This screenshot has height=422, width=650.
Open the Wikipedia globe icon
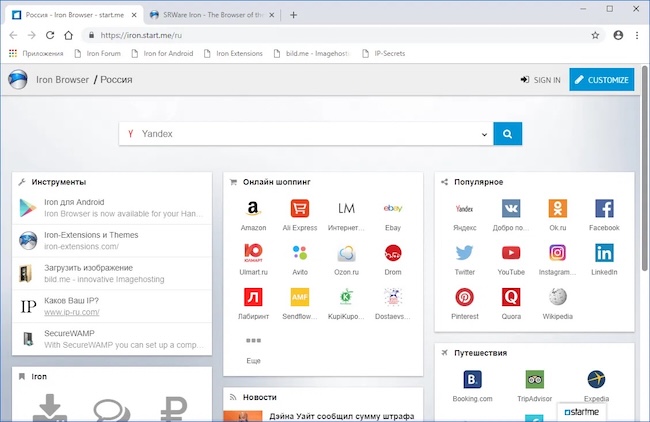click(558, 297)
